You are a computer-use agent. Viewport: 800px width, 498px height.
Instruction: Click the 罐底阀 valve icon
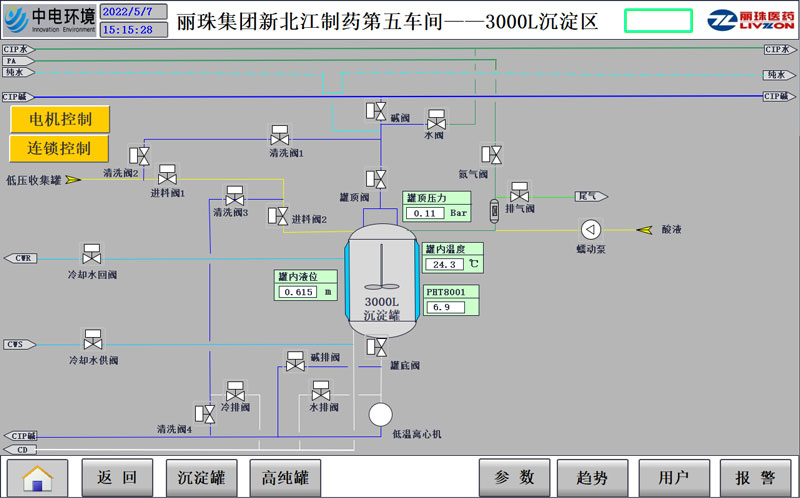(x=377, y=346)
